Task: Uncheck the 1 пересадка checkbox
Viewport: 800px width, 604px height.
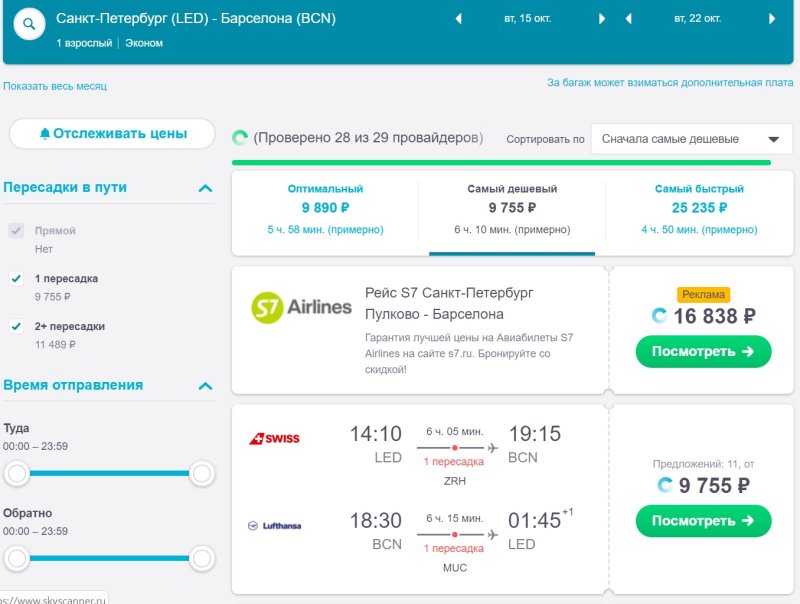Action: [16, 279]
